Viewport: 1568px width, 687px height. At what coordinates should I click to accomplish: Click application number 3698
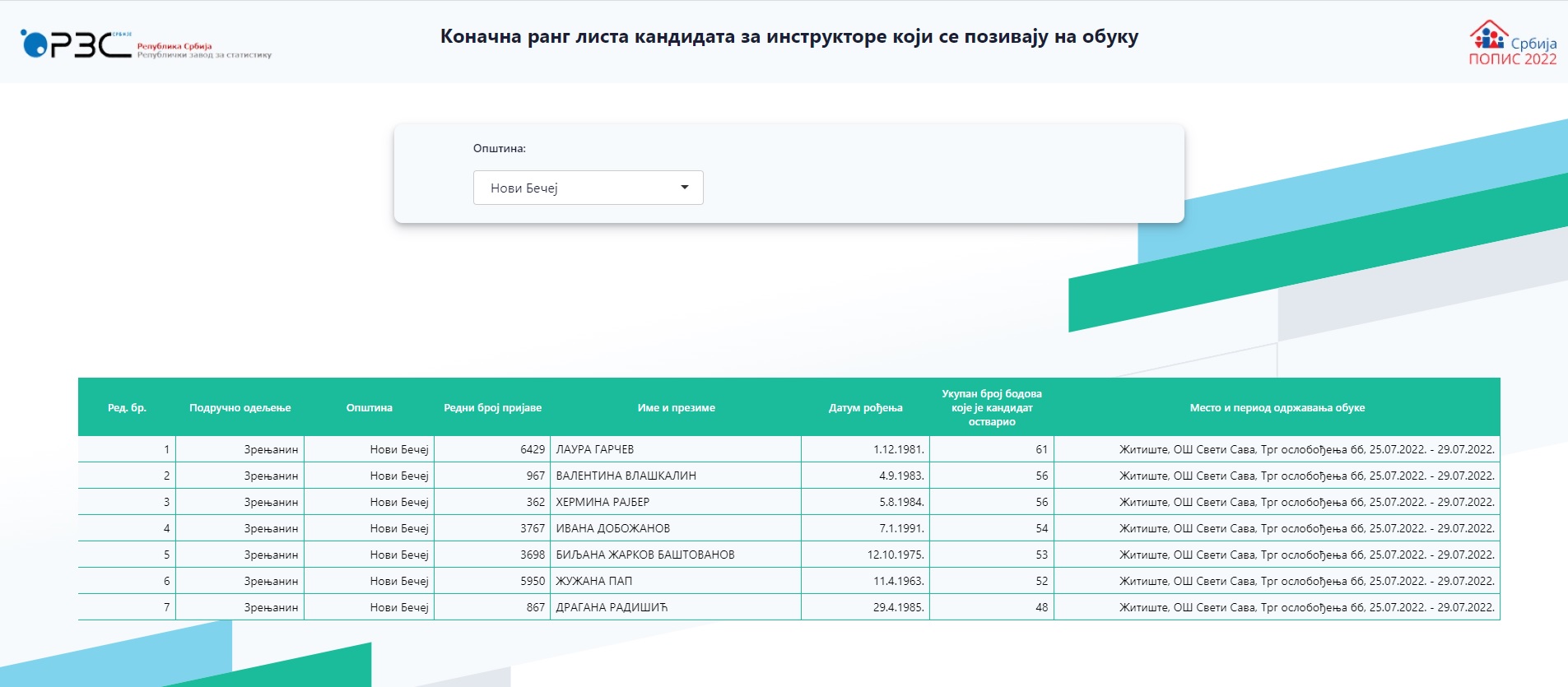(533, 555)
